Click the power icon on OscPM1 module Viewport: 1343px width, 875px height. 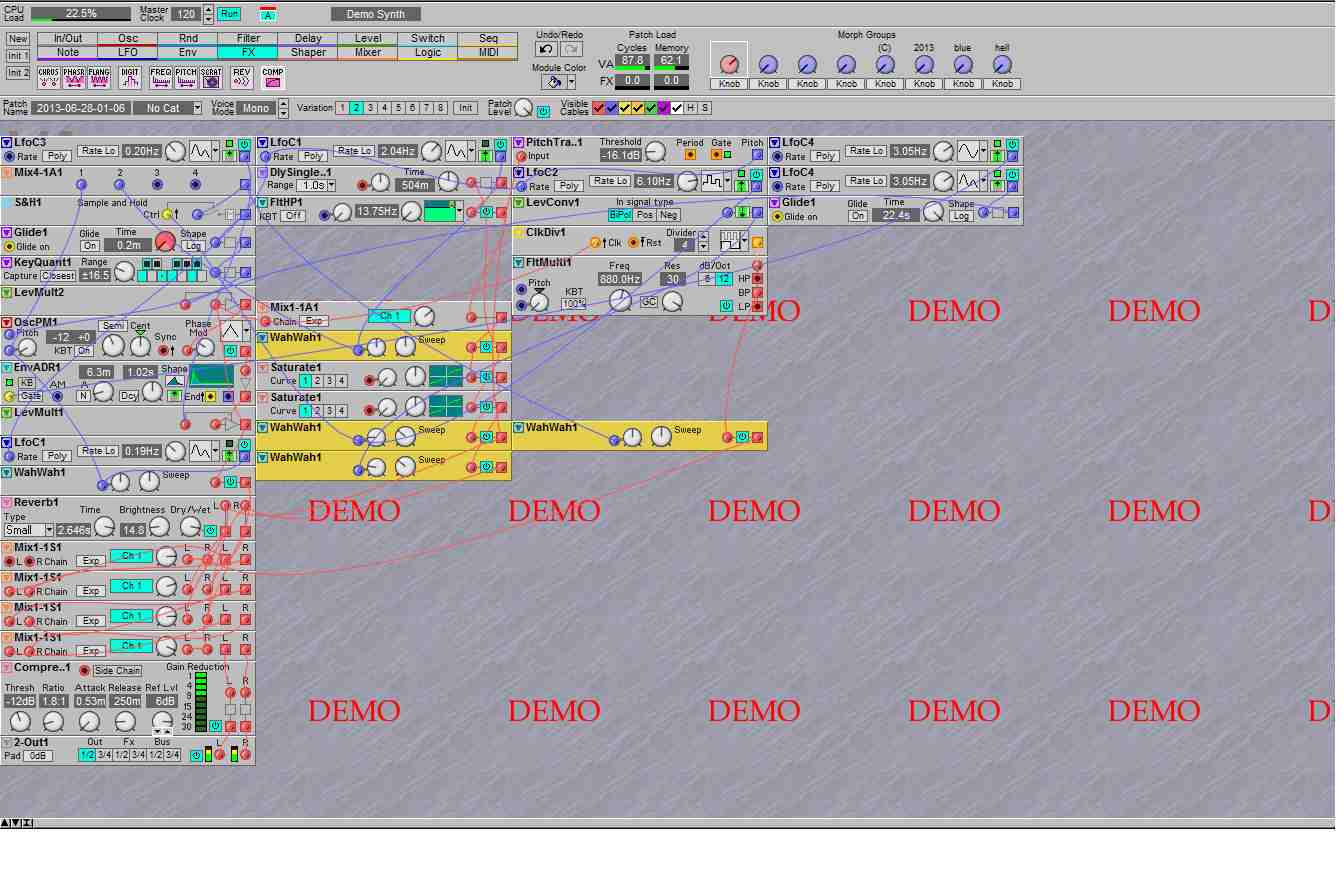tap(230, 351)
